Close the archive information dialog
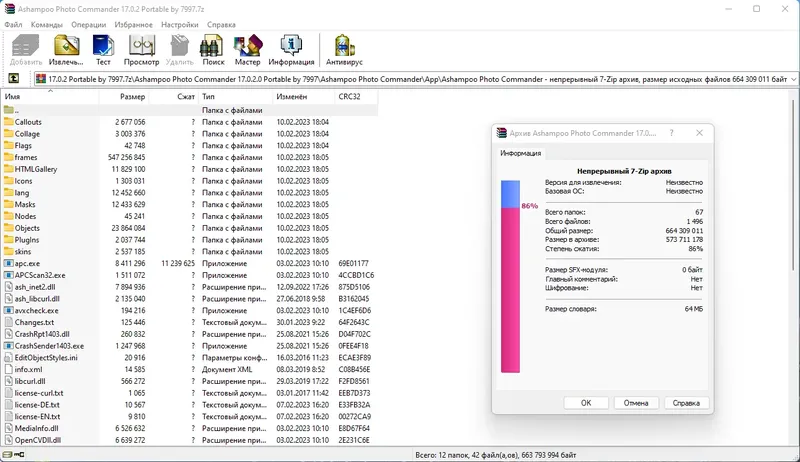 (x=699, y=133)
